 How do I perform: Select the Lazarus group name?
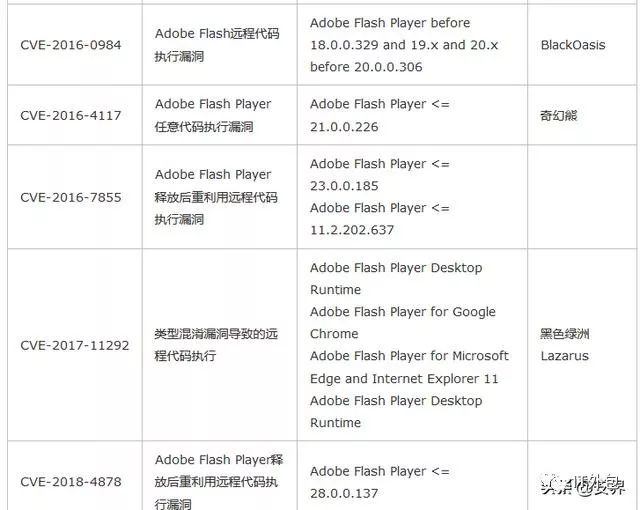(x=564, y=356)
